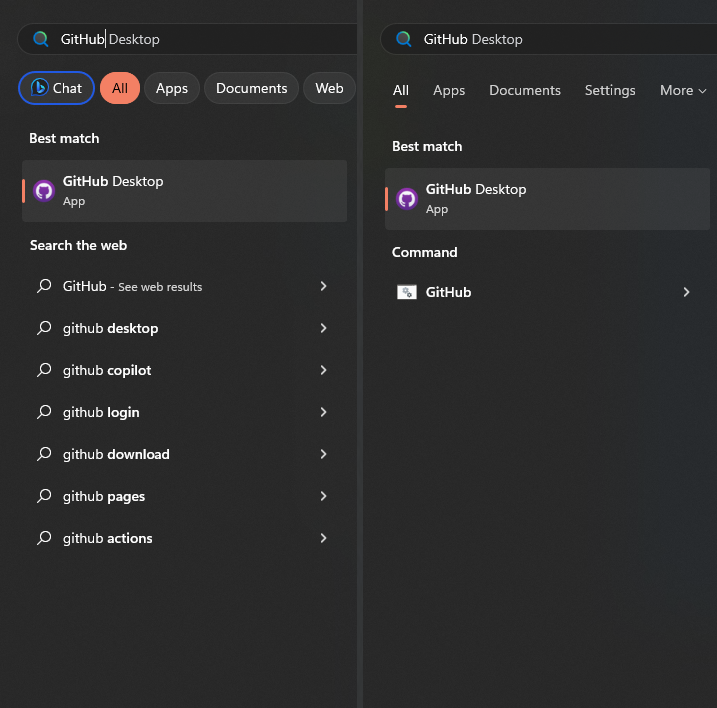Switch to the Documents tab in right panel

525,91
